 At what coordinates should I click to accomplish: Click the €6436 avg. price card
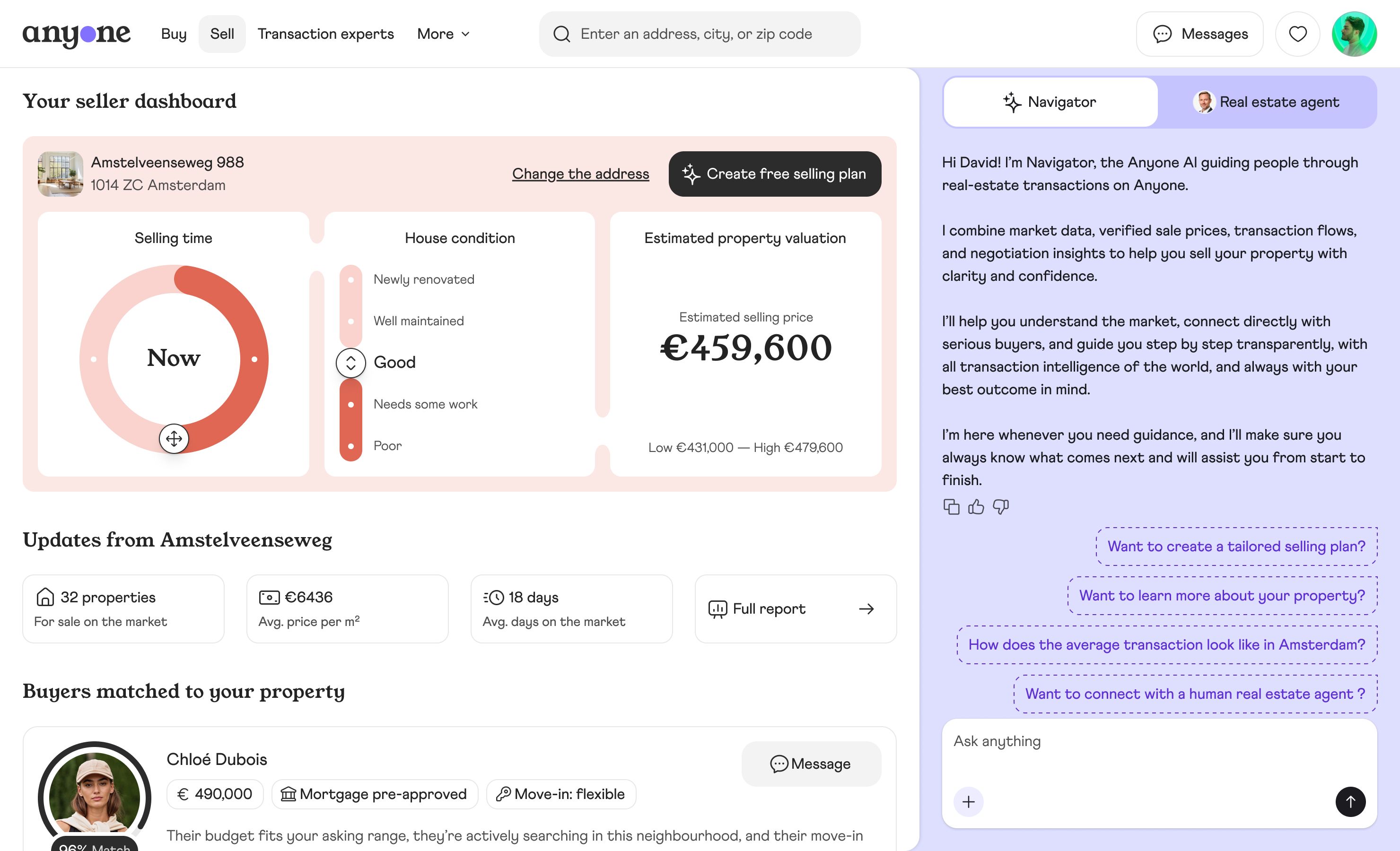tap(347, 609)
